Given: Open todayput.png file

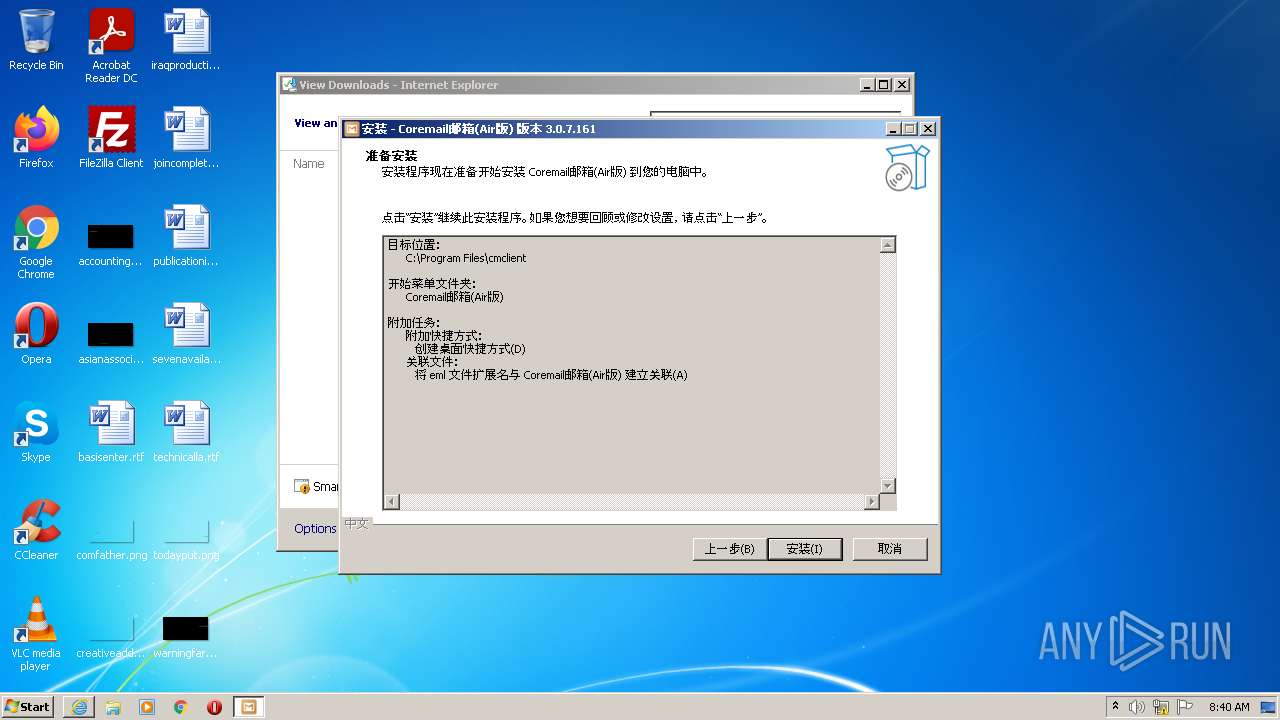Looking at the screenshot, I should [x=186, y=538].
